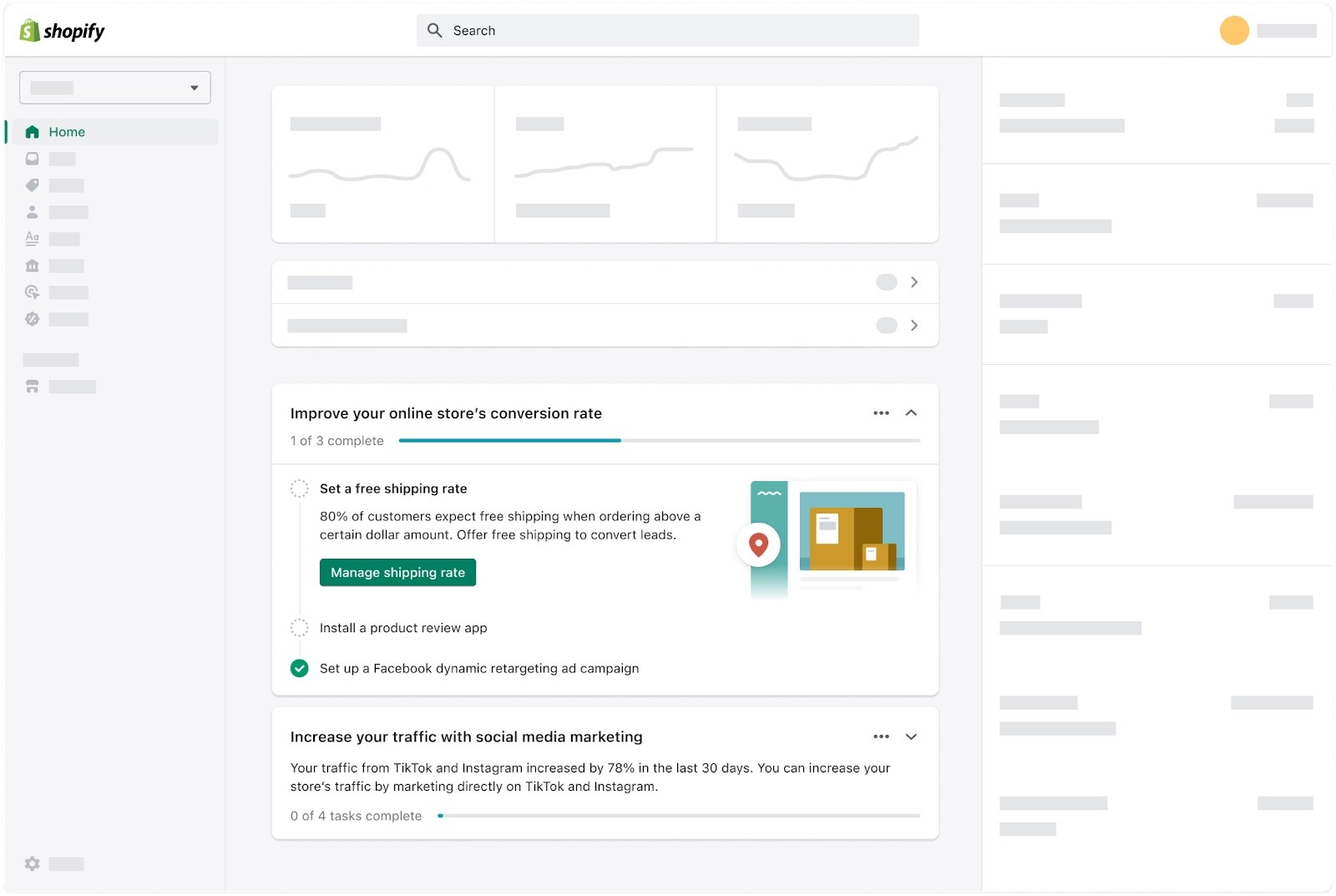Open Settings gear icon
The image size is (1336, 896).
pyautogui.click(x=33, y=863)
